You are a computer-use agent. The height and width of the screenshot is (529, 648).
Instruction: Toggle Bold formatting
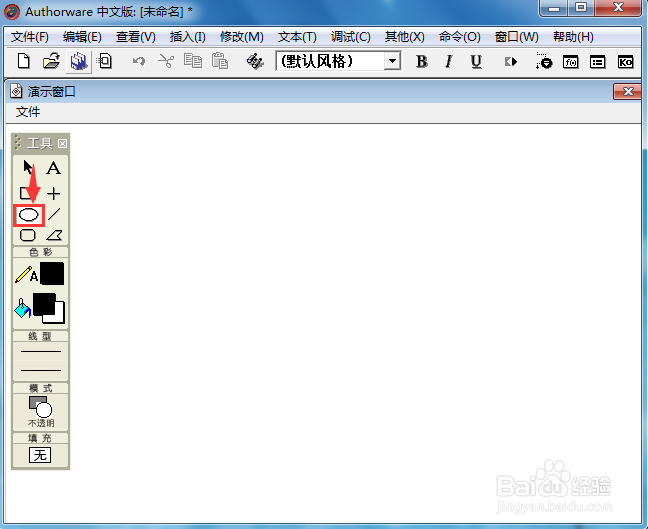click(x=422, y=62)
